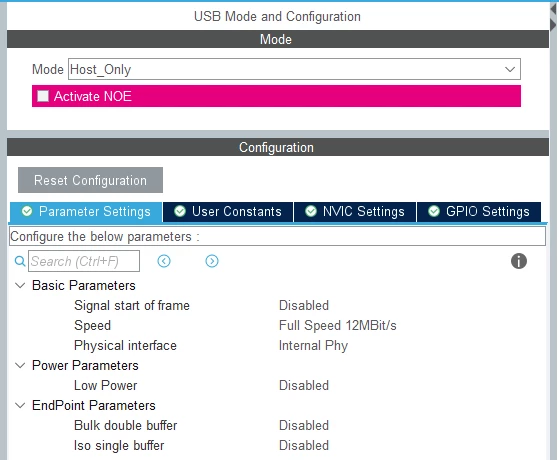
Task: Click the Mode section header bar
Action: pyautogui.click(x=278, y=39)
